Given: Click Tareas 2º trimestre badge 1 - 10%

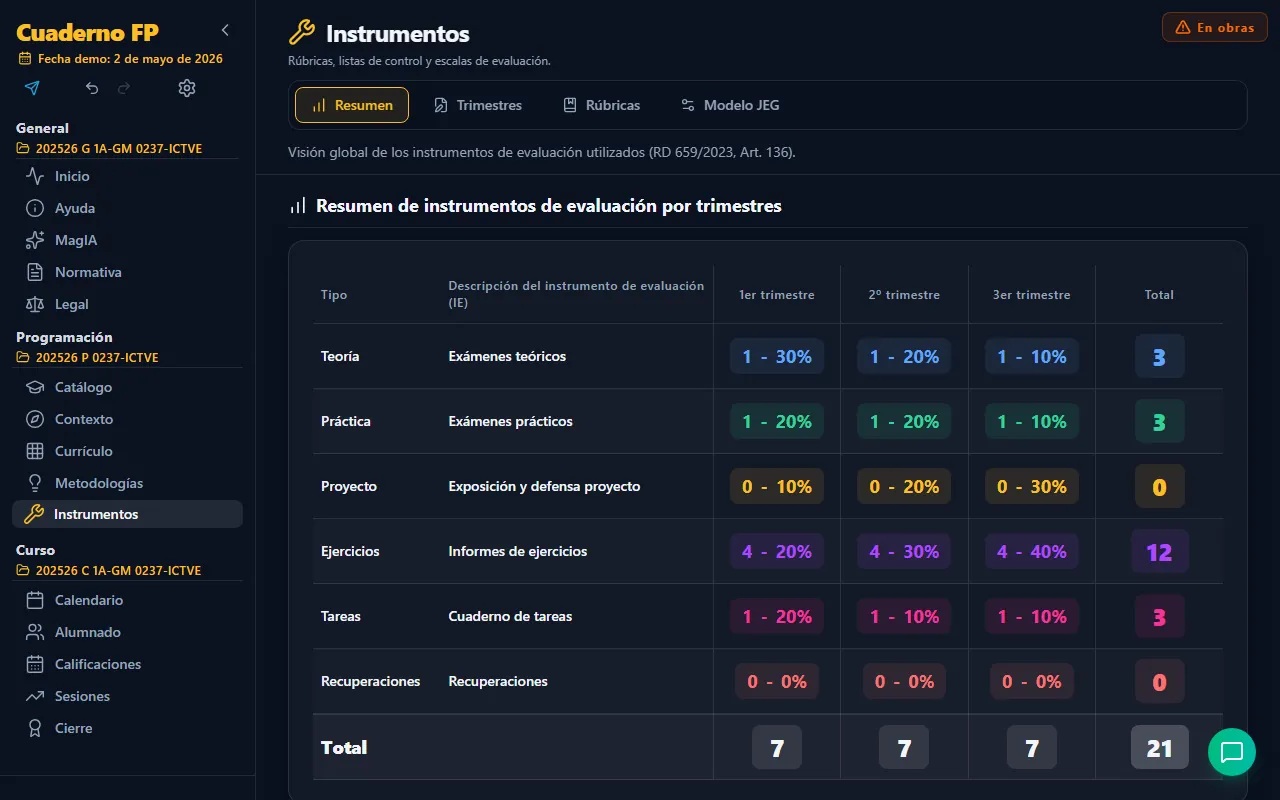Looking at the screenshot, I should tap(904, 616).
